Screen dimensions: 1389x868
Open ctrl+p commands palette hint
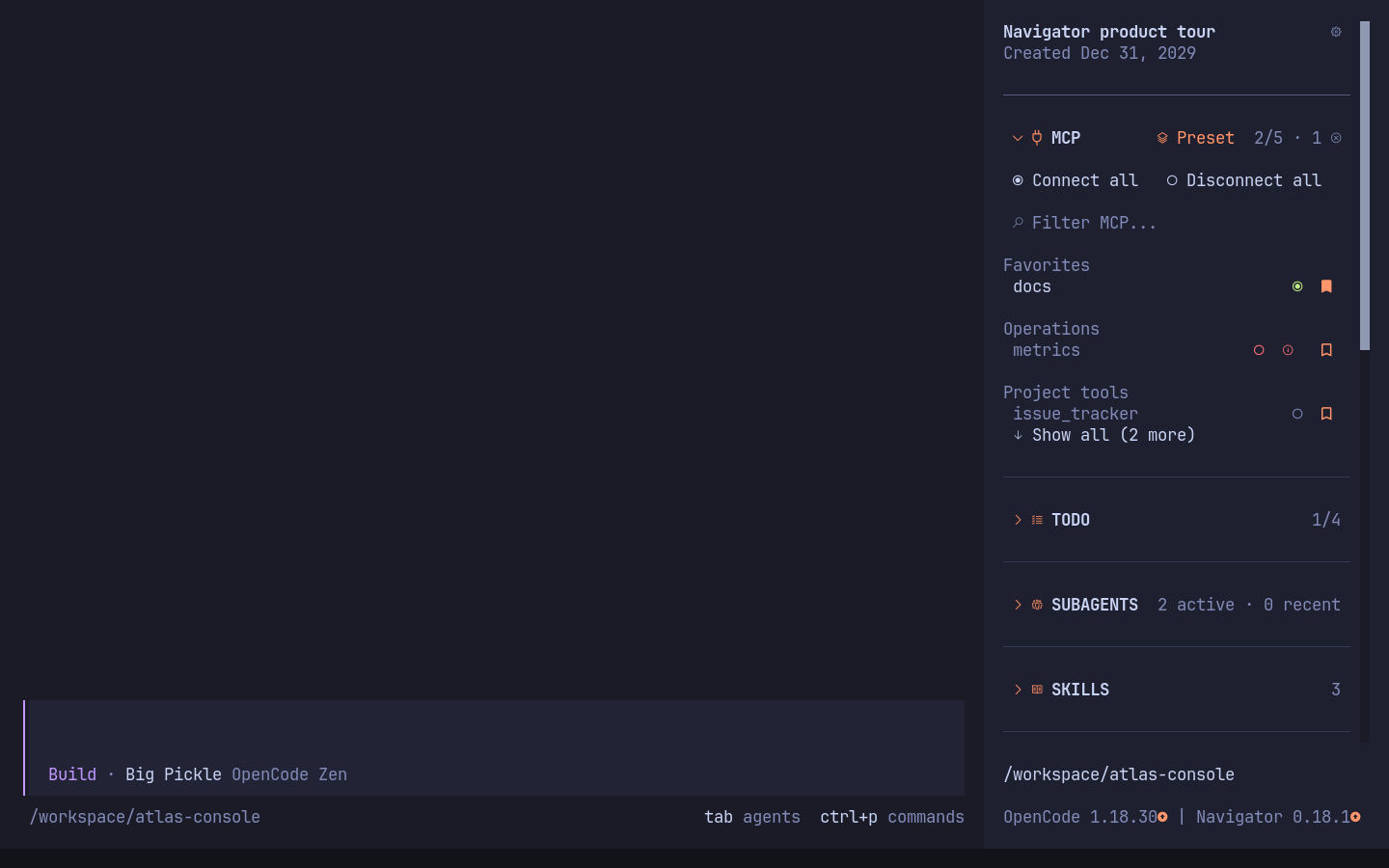(892, 817)
